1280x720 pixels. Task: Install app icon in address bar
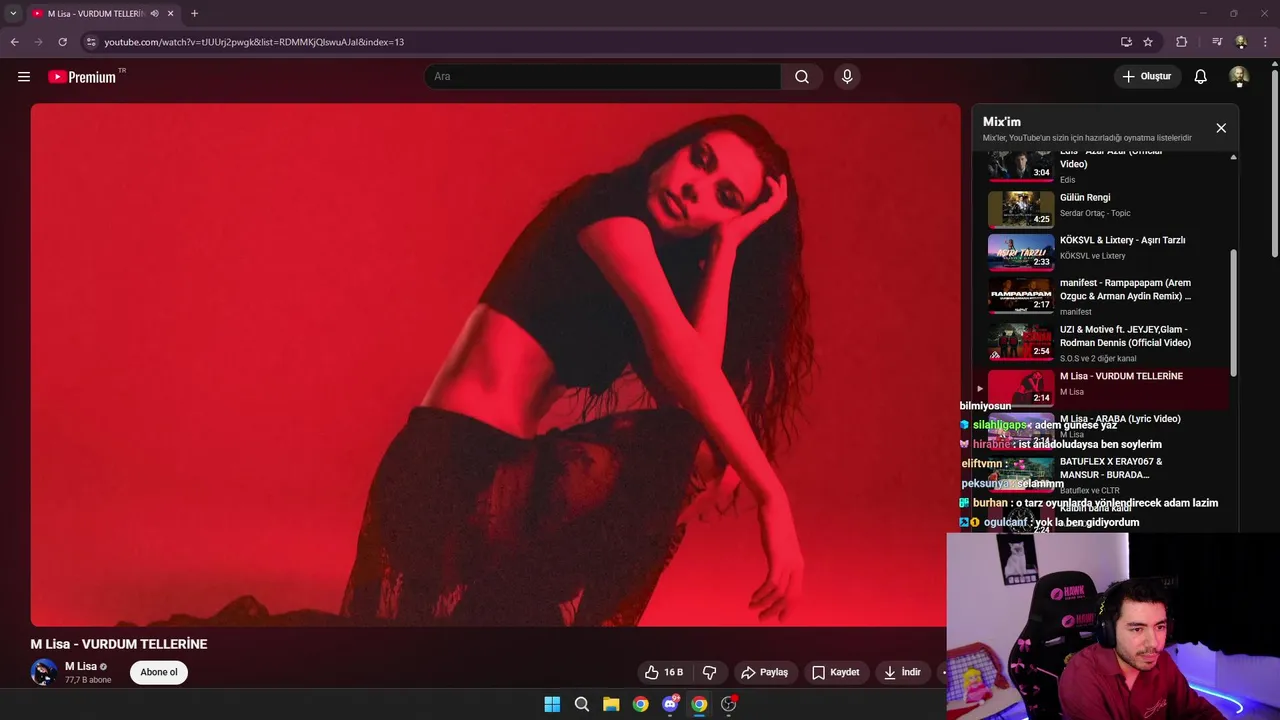pyautogui.click(x=1126, y=42)
